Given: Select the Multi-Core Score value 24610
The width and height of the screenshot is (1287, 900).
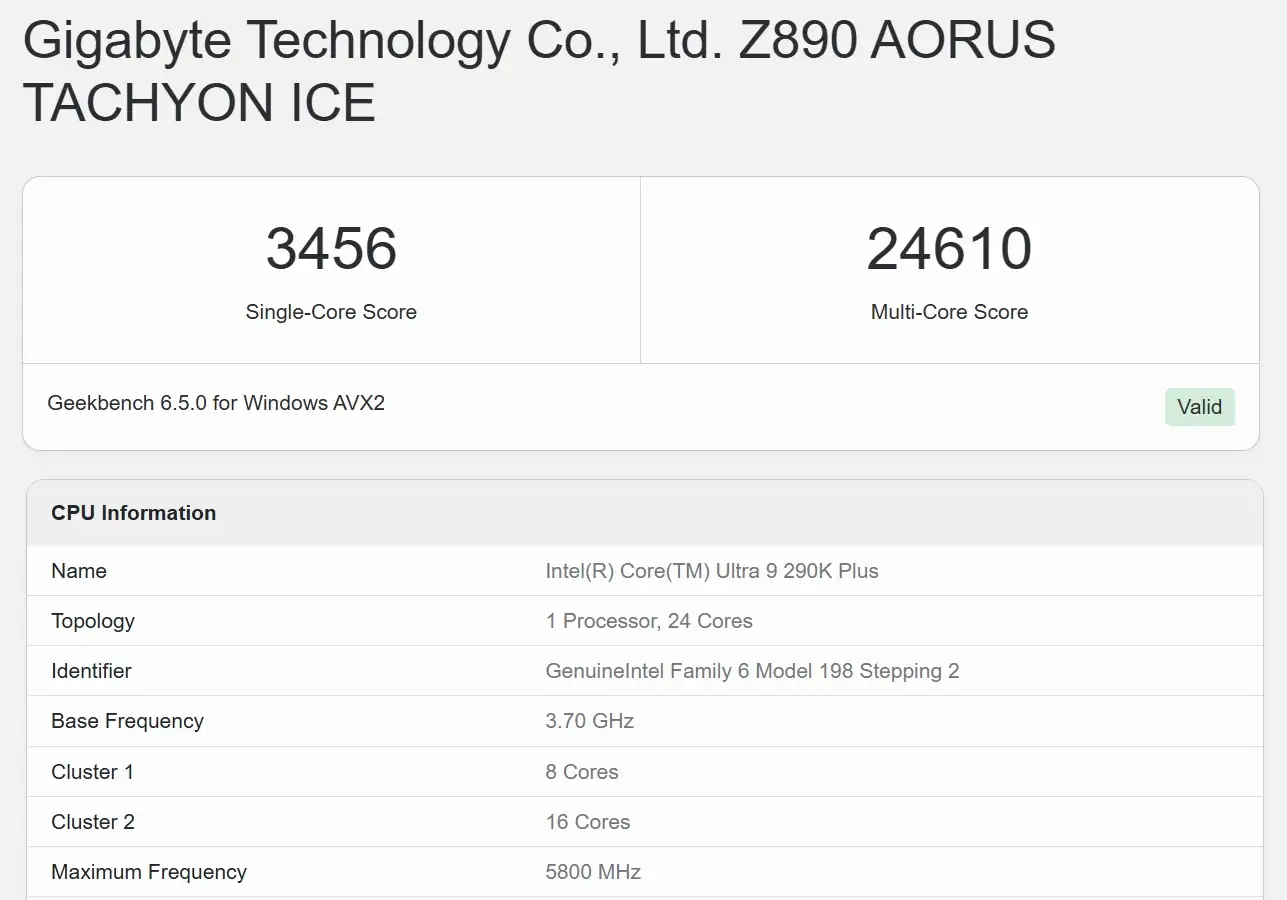Looking at the screenshot, I should [949, 249].
